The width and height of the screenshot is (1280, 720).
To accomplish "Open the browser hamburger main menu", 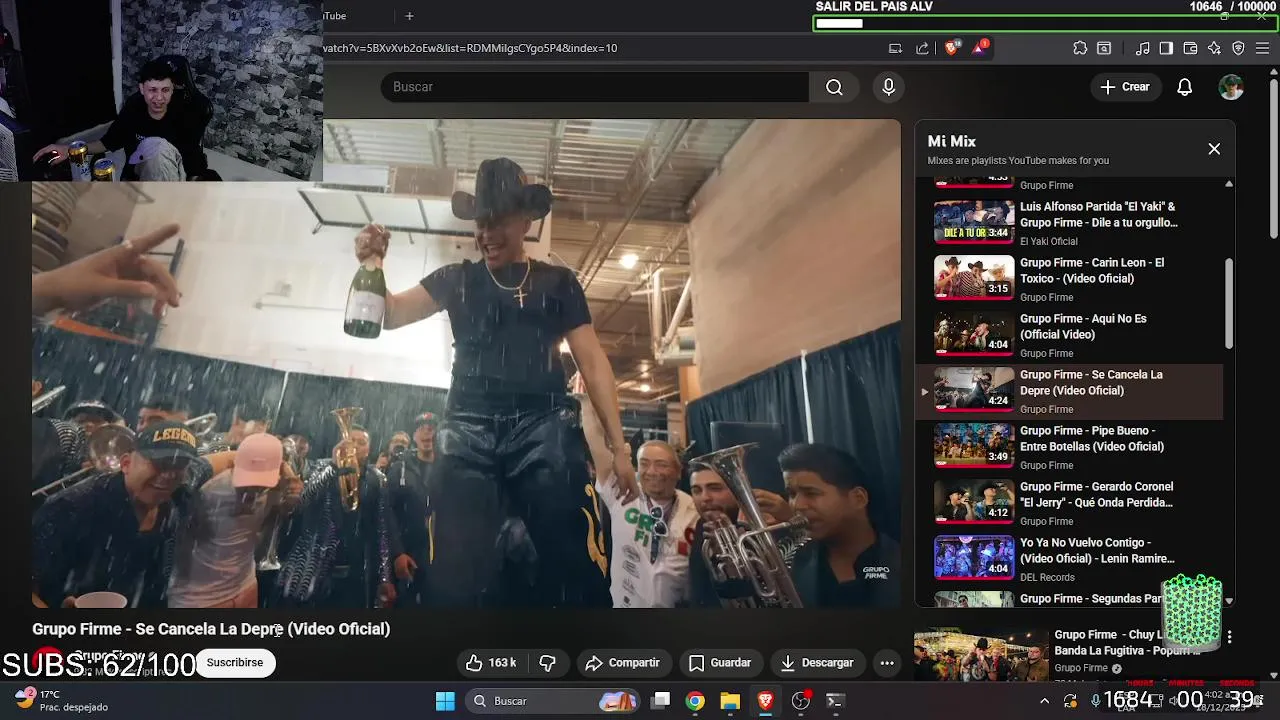I will tap(1262, 48).
